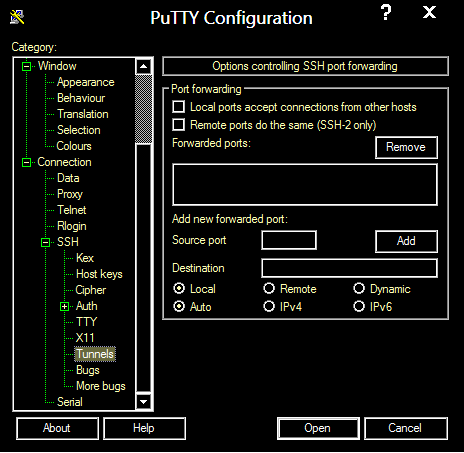The width and height of the screenshot is (464, 453).
Task: Click the category list scroll down arrow
Action: [x=144, y=402]
